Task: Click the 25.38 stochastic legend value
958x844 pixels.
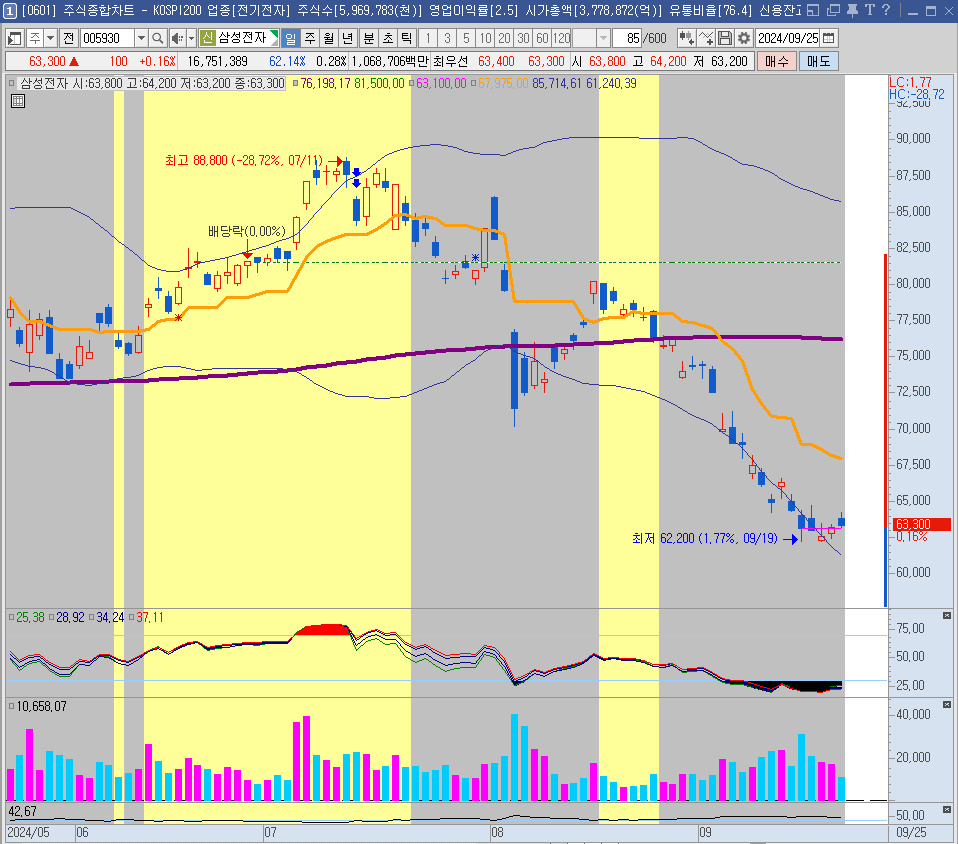Action: tap(31, 617)
